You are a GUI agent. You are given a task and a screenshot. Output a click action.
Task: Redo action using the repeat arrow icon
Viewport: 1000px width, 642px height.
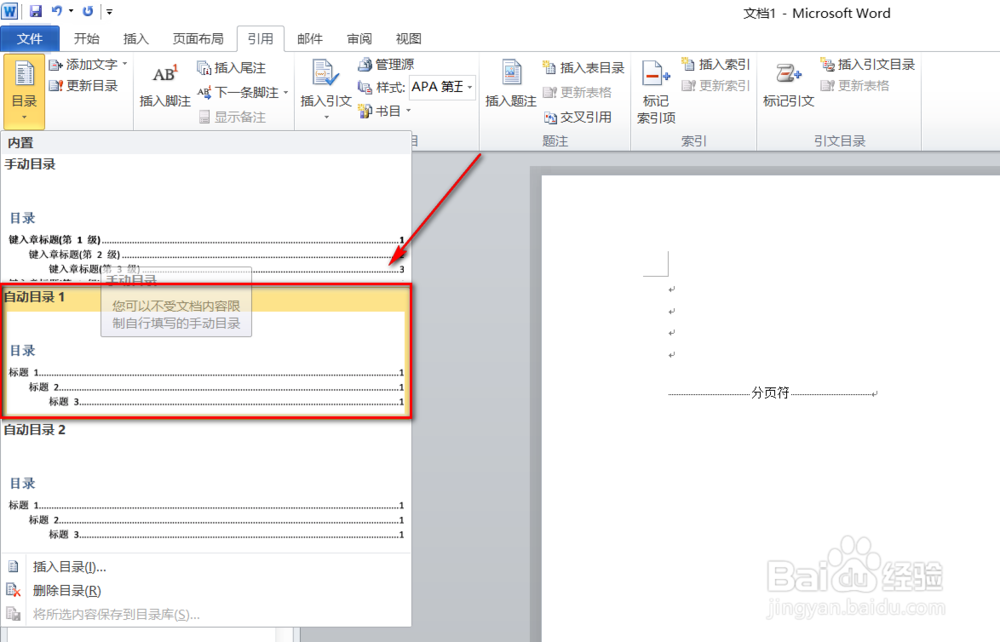[x=88, y=11]
